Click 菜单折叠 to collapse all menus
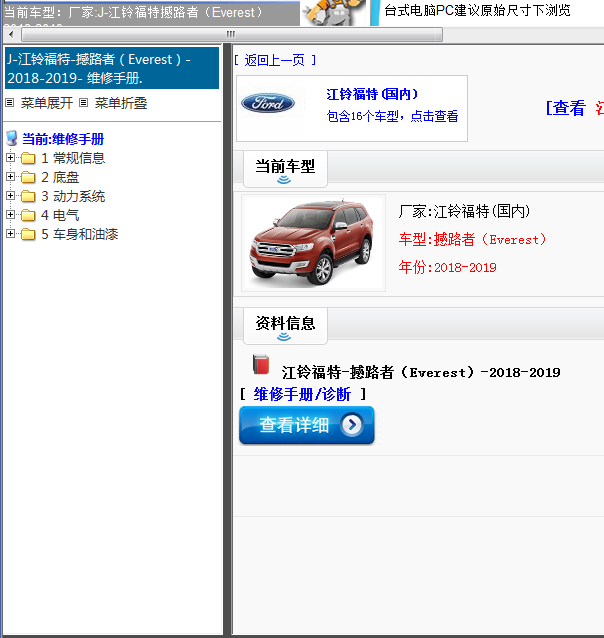The width and height of the screenshot is (604, 638). coord(120,103)
